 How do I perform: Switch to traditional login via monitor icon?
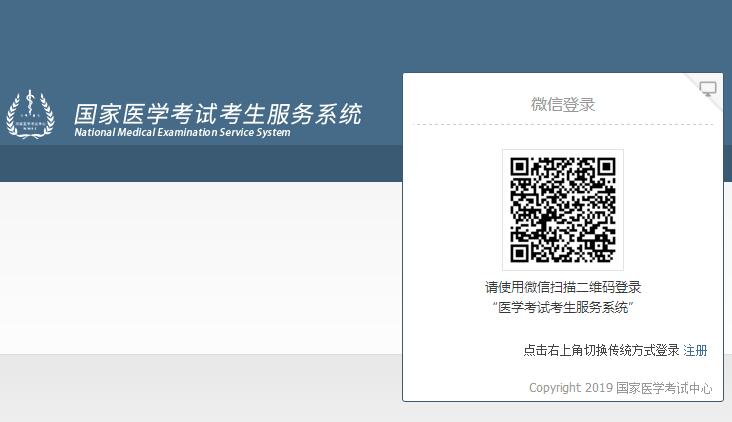coord(708,88)
